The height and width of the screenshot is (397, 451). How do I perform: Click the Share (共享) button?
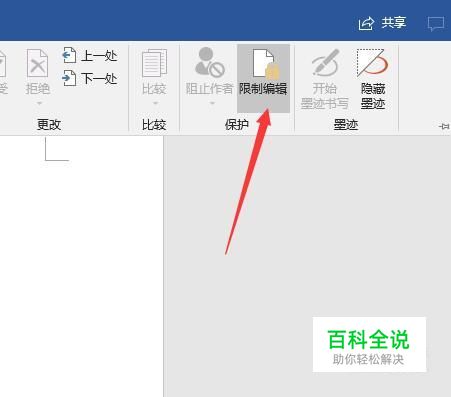(x=382, y=23)
